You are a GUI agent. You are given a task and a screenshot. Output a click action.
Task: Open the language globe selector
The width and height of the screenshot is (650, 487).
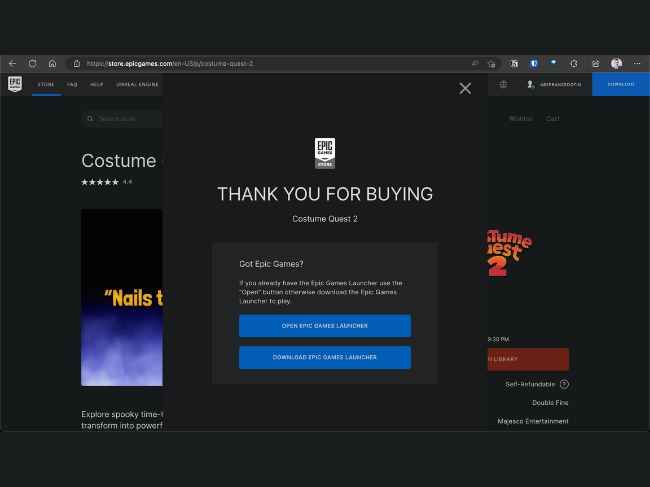pyautogui.click(x=503, y=84)
